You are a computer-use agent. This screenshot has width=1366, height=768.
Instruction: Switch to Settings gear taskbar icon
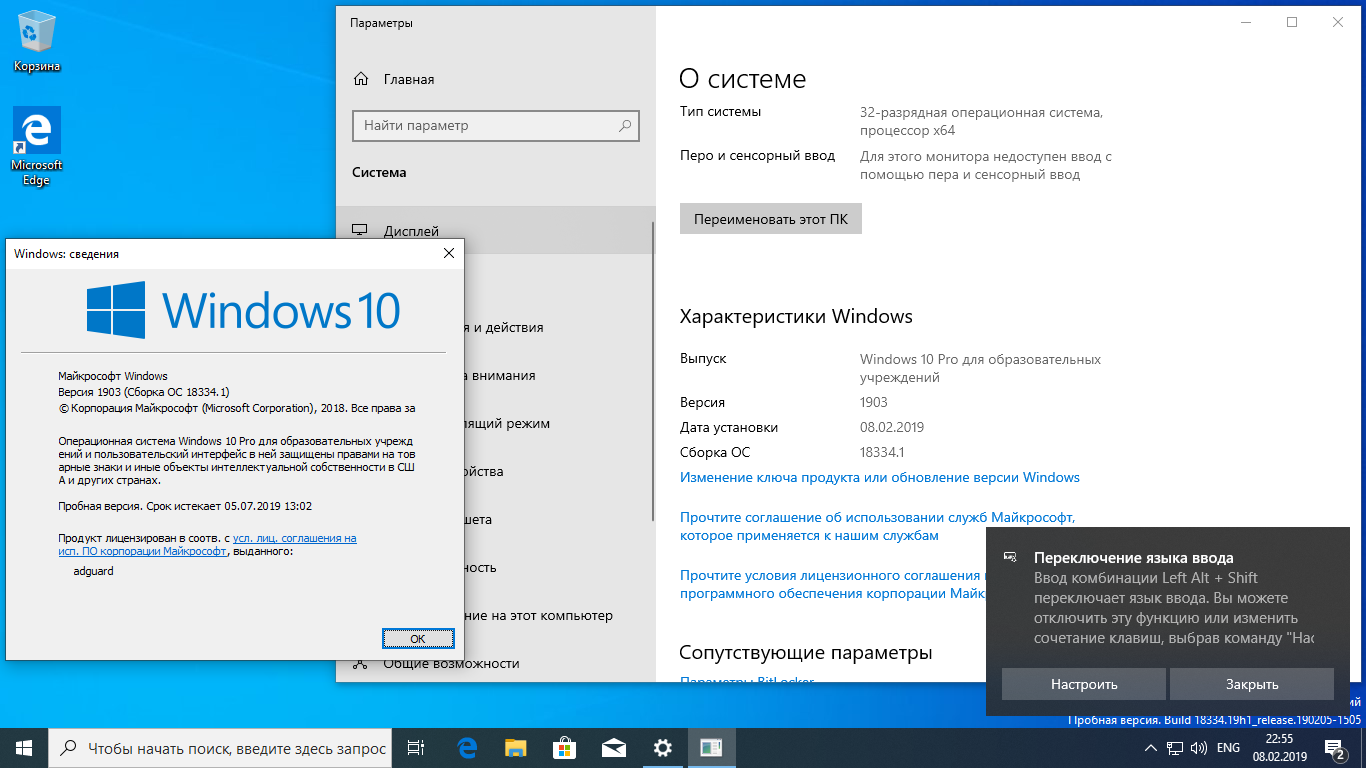(662, 747)
